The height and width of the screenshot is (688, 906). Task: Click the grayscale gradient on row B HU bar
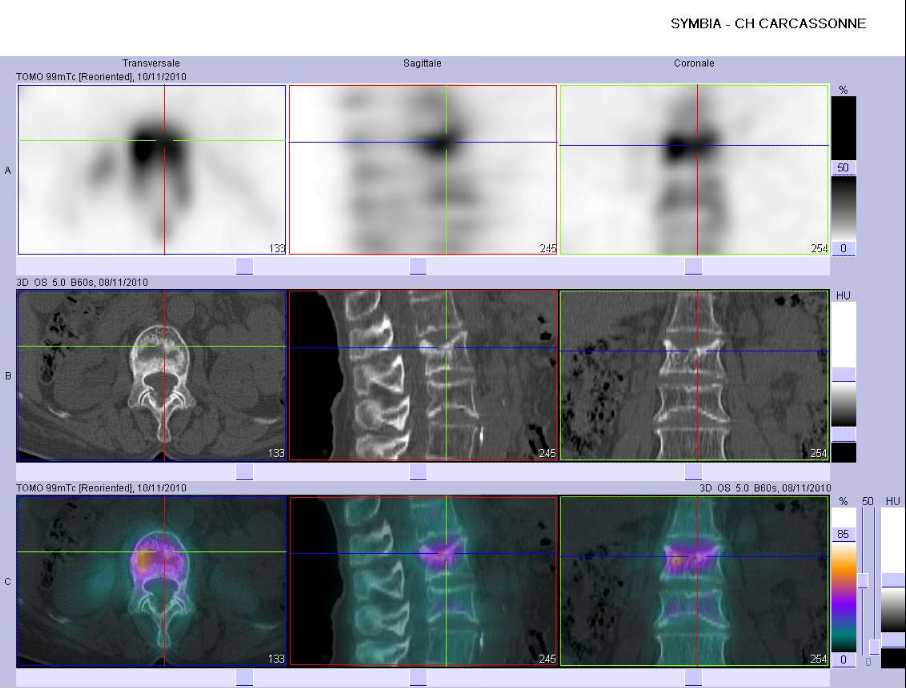pos(844,404)
